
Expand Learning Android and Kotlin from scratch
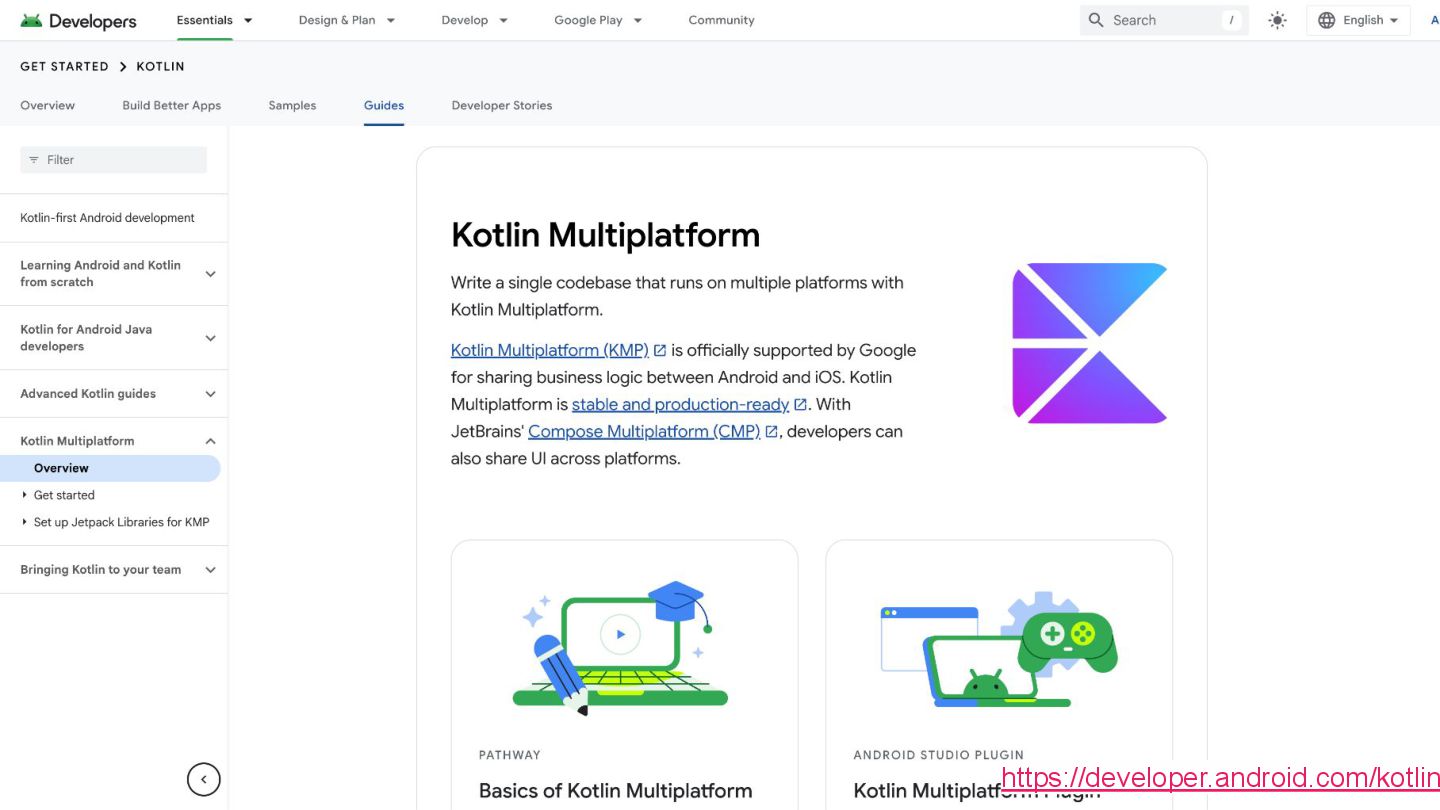pyautogui.click(x=210, y=274)
